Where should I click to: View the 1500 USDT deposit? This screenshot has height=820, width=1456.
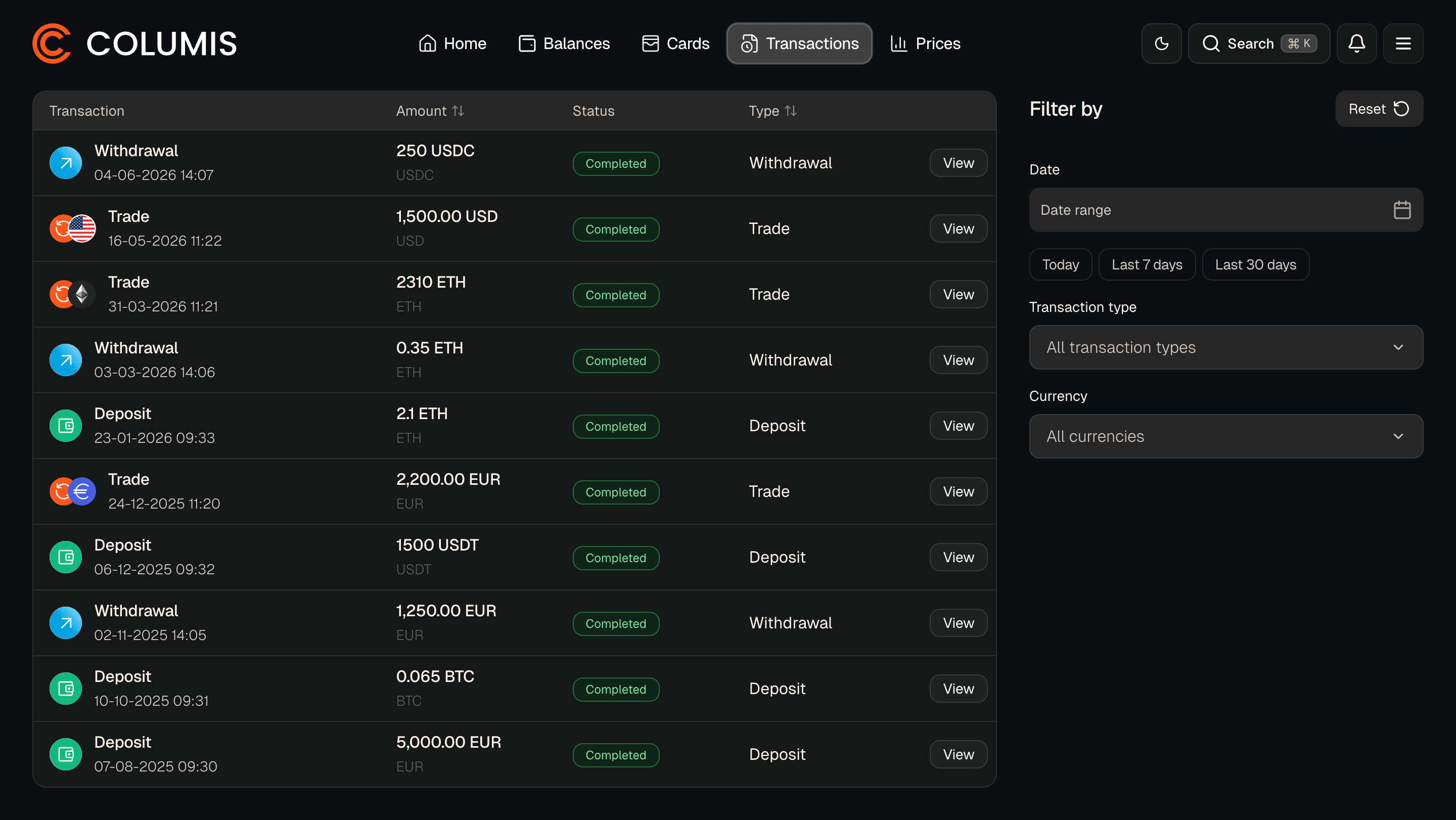[958, 557]
